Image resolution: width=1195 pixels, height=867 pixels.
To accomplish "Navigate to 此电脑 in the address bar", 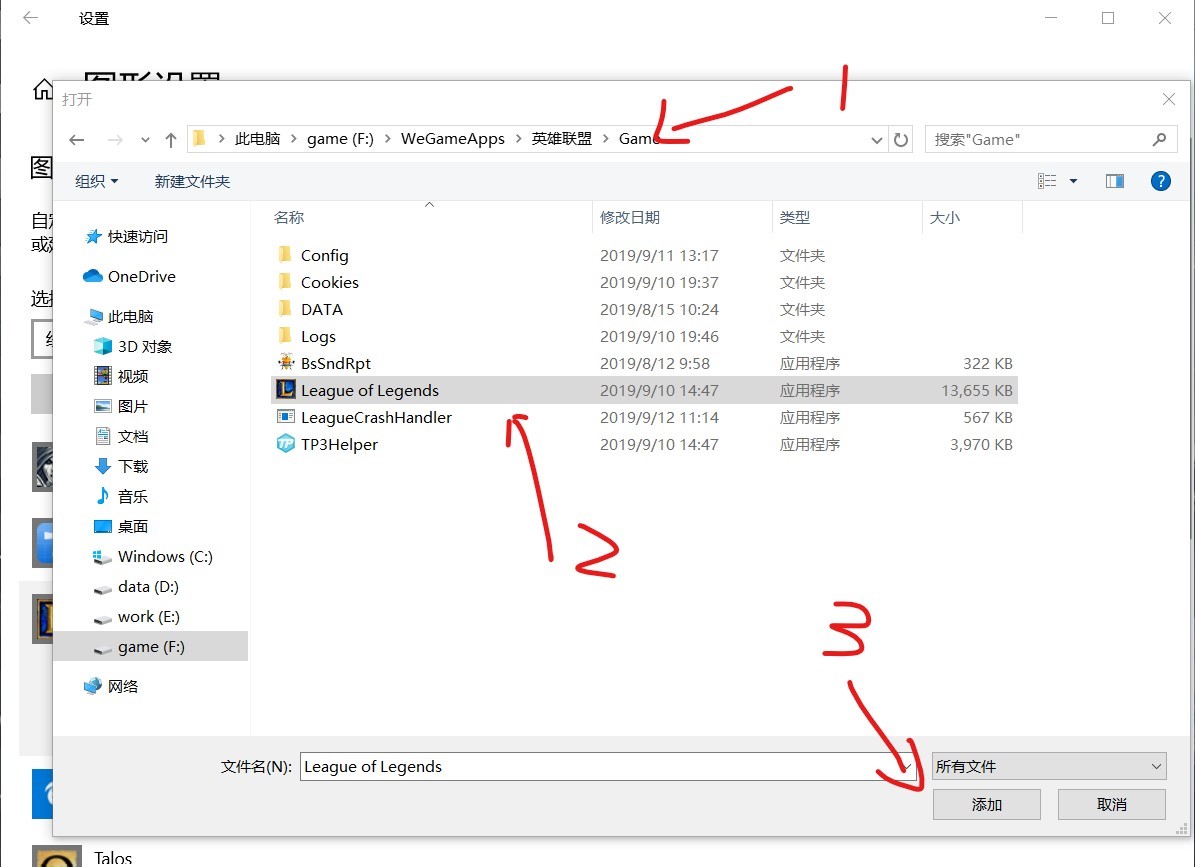I will (258, 139).
